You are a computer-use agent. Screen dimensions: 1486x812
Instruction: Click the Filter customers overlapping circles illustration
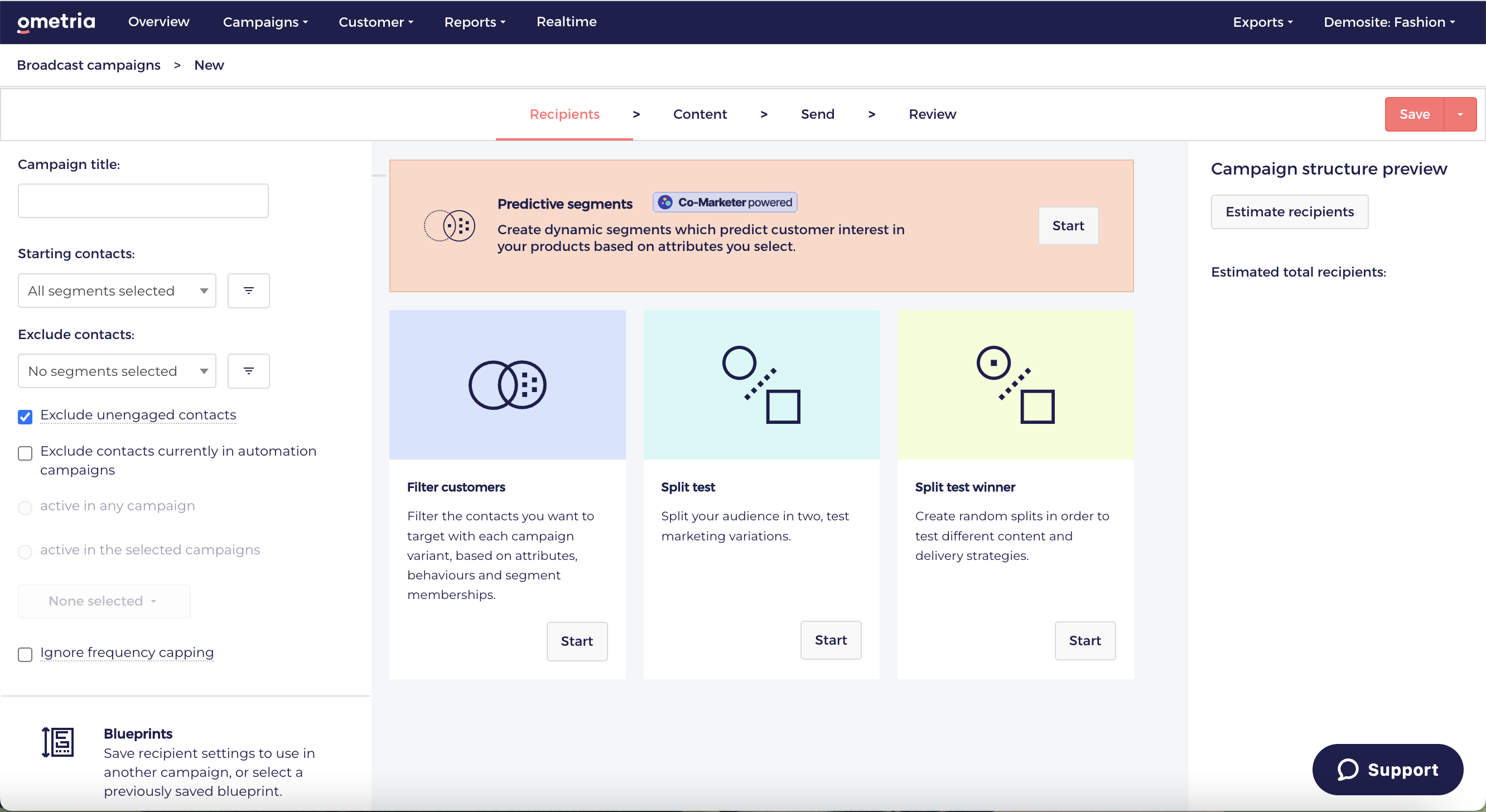507,385
